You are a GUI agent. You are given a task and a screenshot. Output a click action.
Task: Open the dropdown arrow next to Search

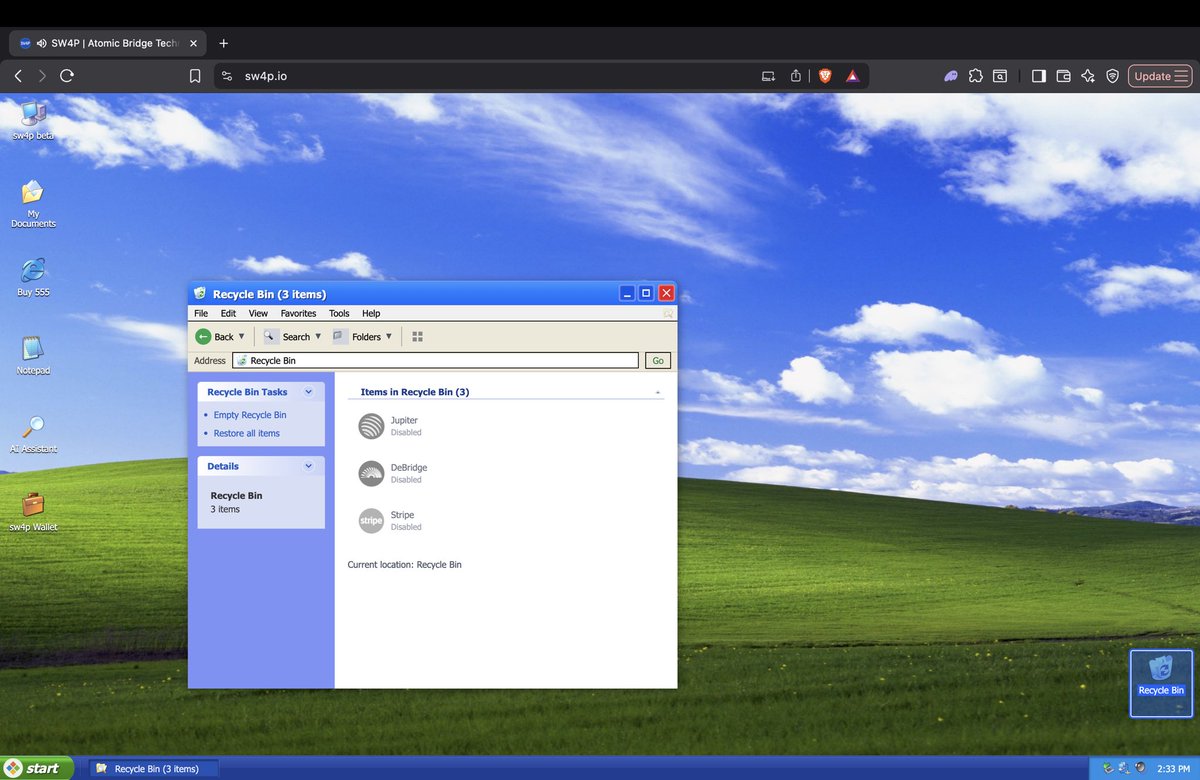coord(318,337)
